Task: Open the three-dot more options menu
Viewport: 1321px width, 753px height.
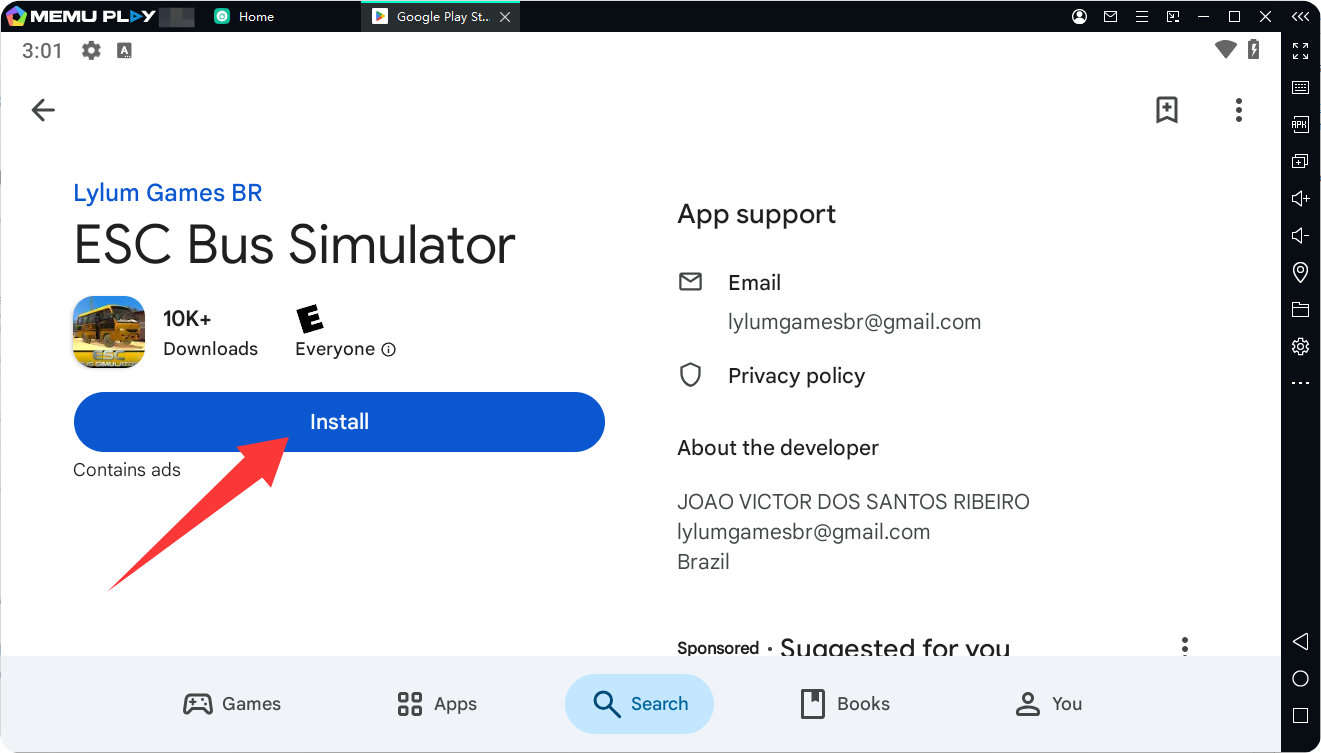Action: pyautogui.click(x=1238, y=110)
